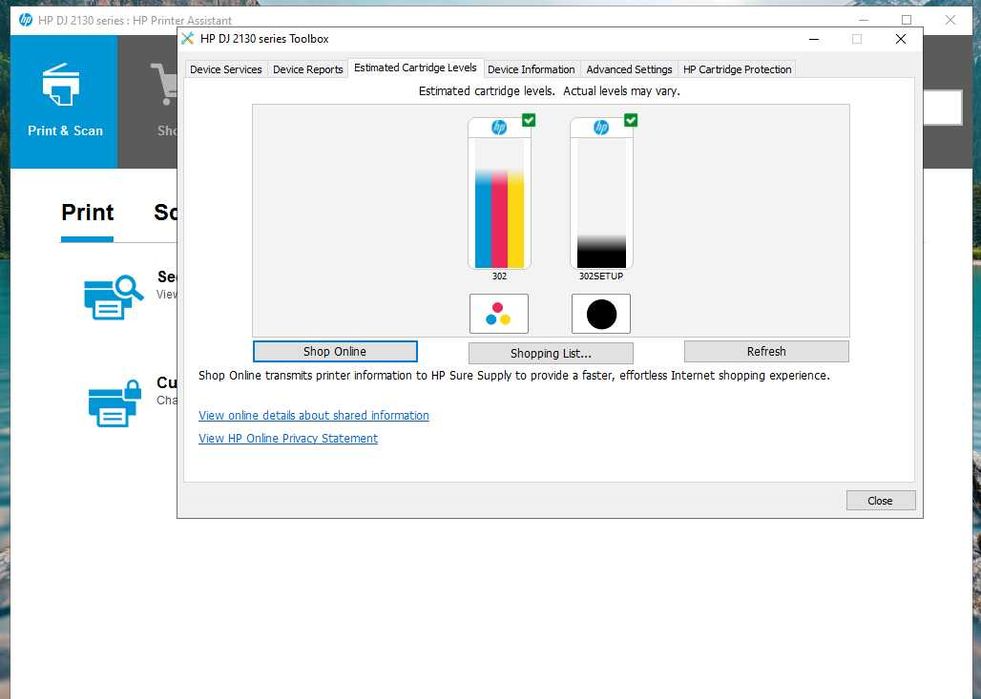Select the Print tab in Printer Assistant
Screen dimensions: 981x699
click(88, 213)
